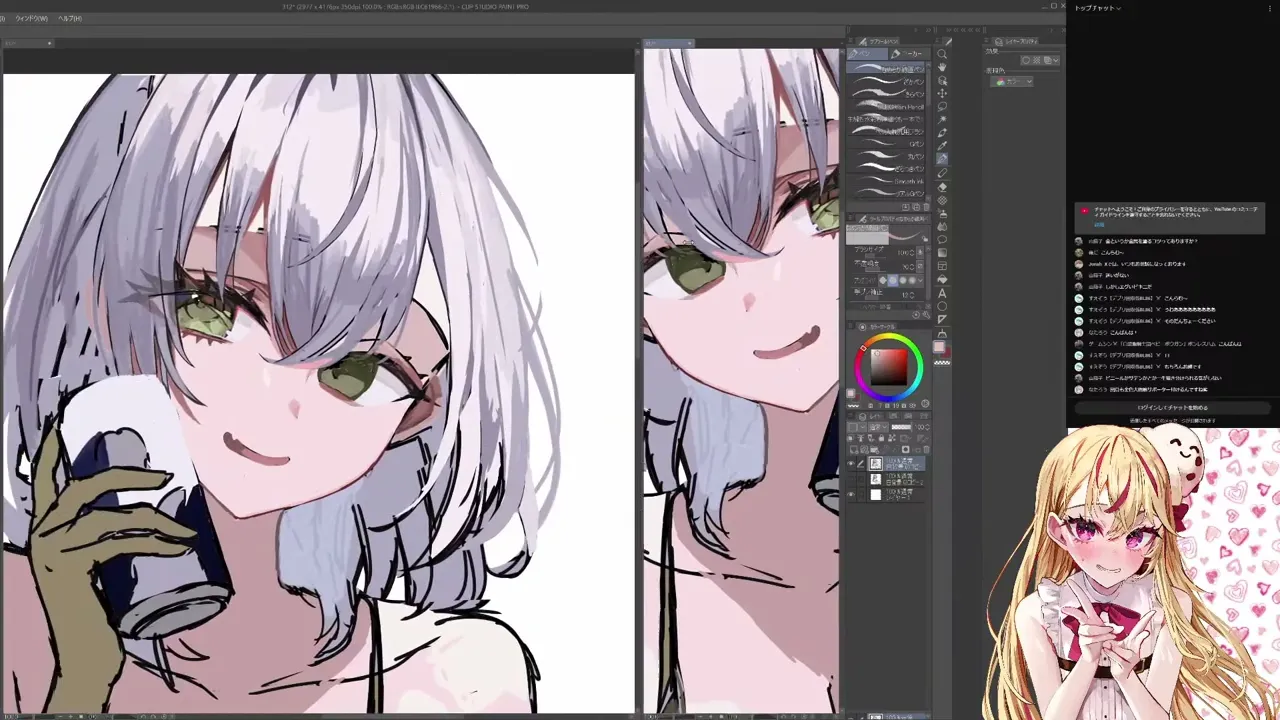This screenshot has height=720, width=1280.
Task: Click the login to chat button
Action: point(1172,407)
